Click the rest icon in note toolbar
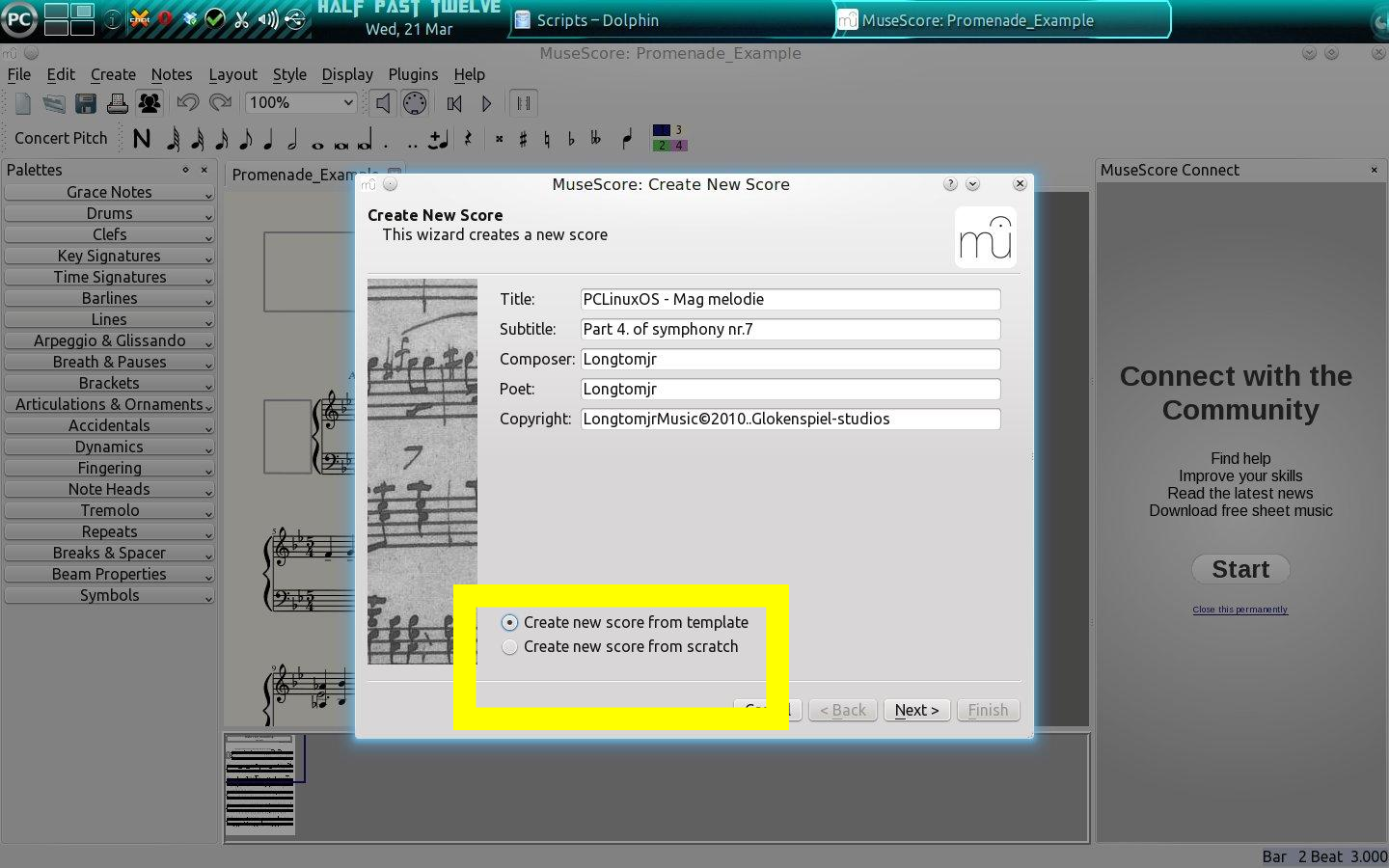 tap(468, 139)
